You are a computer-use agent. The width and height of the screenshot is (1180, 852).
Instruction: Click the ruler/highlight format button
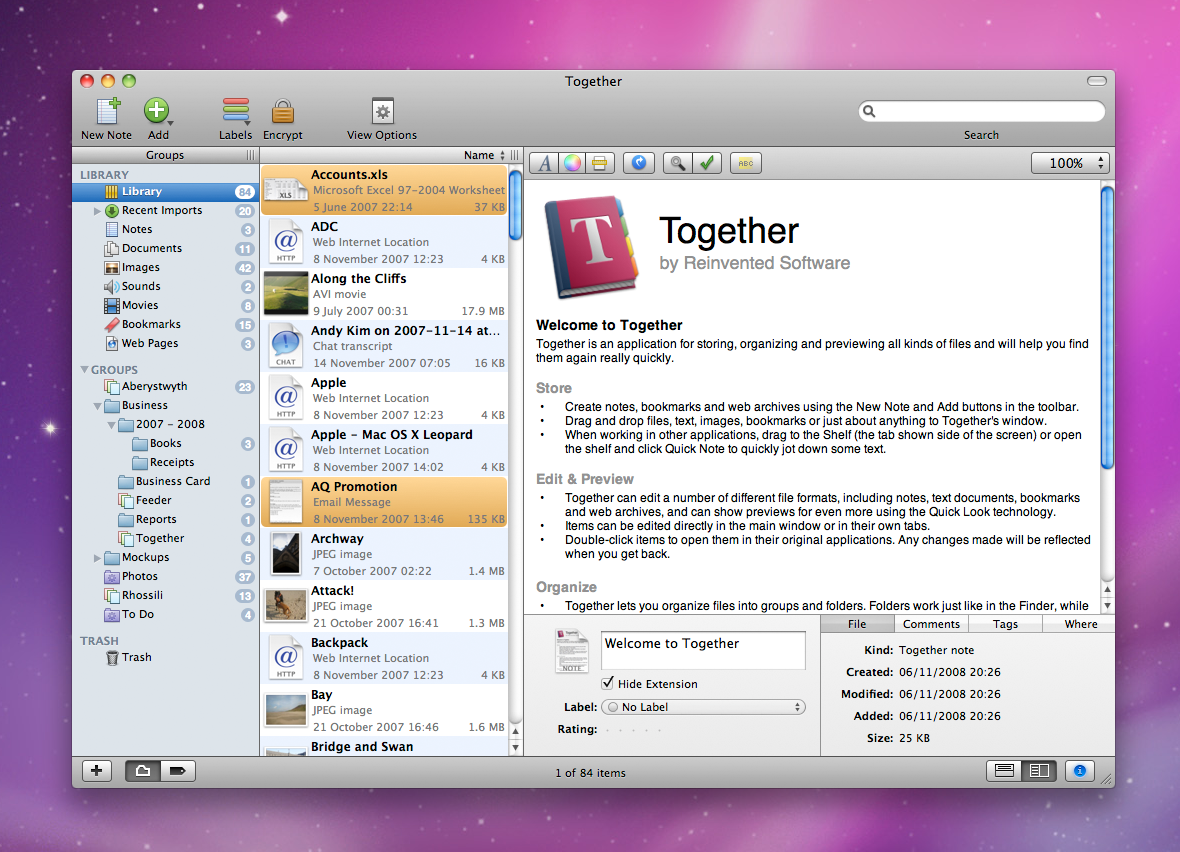pos(601,163)
